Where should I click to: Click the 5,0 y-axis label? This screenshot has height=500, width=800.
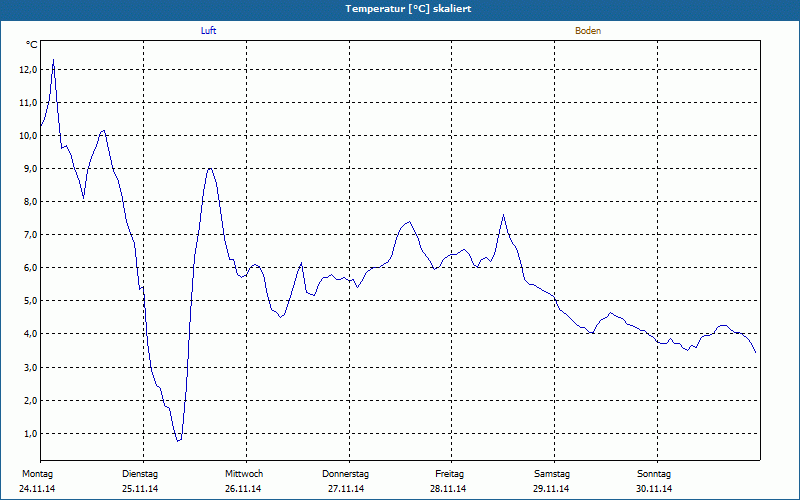[x=30, y=301]
